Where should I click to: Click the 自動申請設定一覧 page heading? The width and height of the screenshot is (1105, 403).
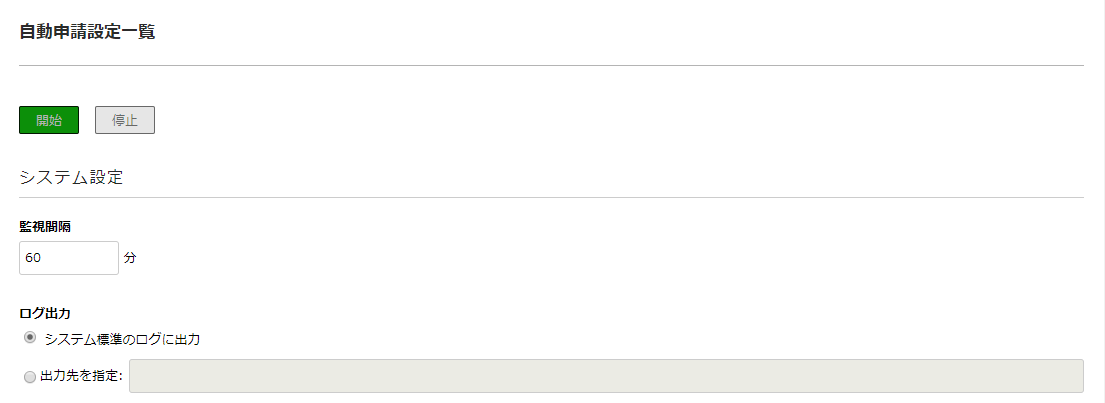pos(87,32)
